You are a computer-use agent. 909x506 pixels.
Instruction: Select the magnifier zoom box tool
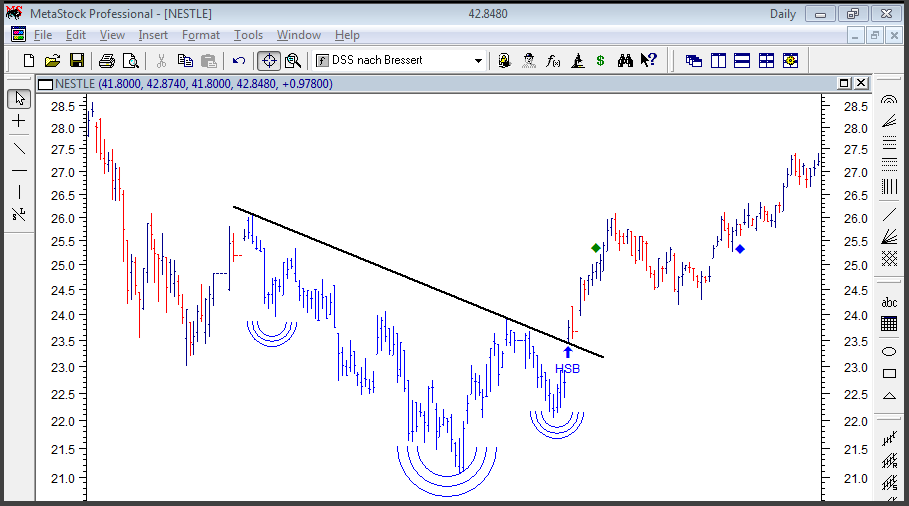pos(293,60)
